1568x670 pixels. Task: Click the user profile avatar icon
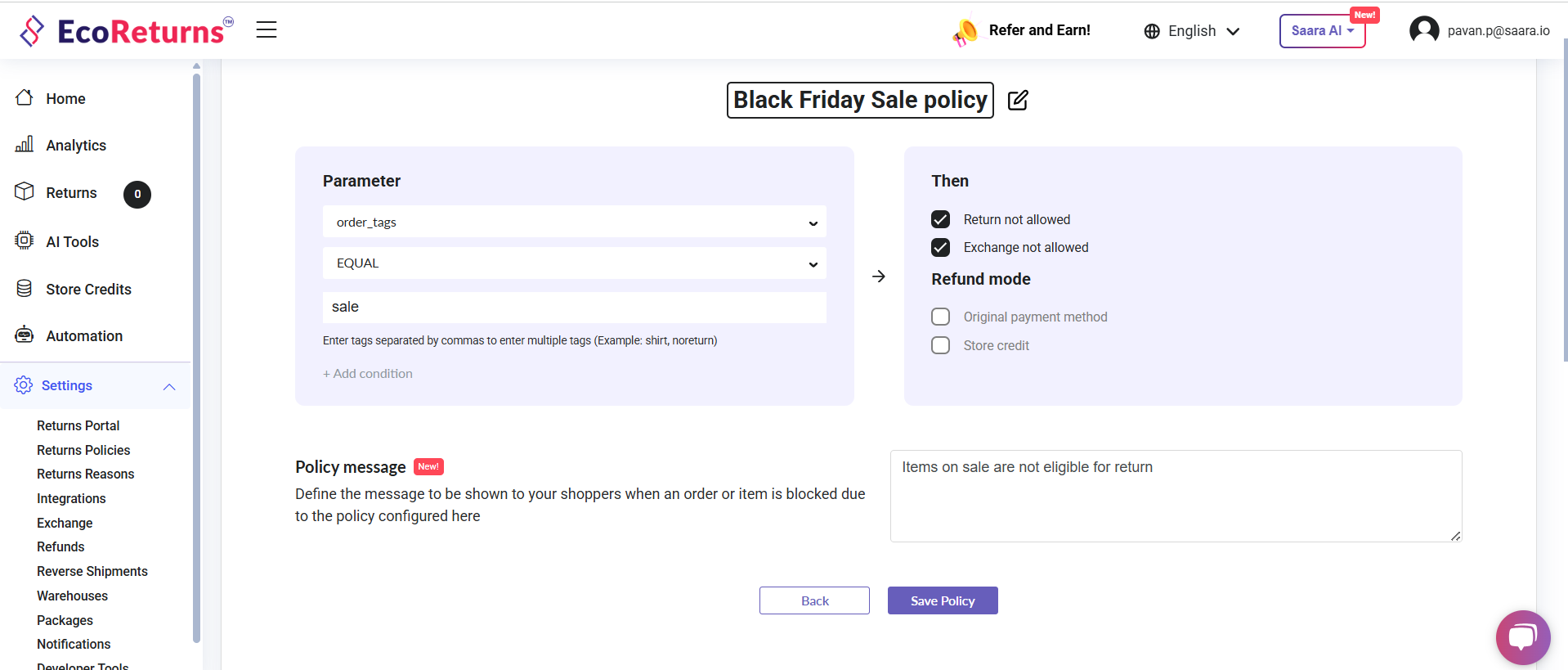click(1424, 30)
